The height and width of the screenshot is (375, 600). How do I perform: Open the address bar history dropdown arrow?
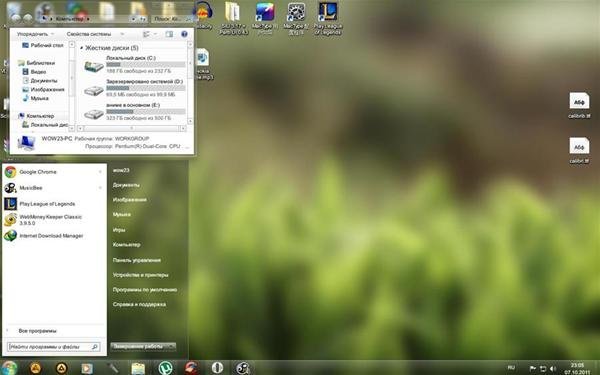133,18
